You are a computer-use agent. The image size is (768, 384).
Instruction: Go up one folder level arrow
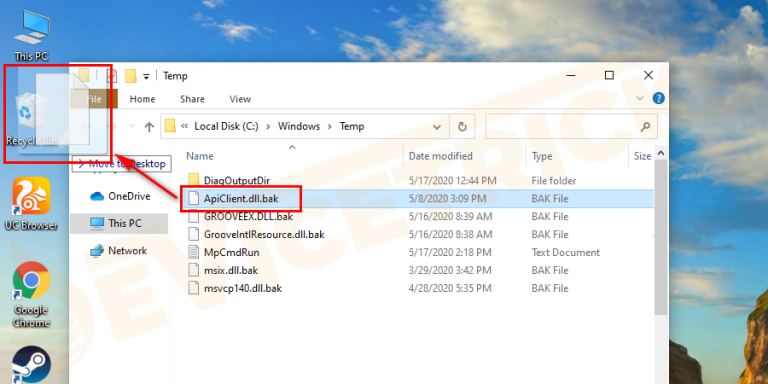coord(149,127)
